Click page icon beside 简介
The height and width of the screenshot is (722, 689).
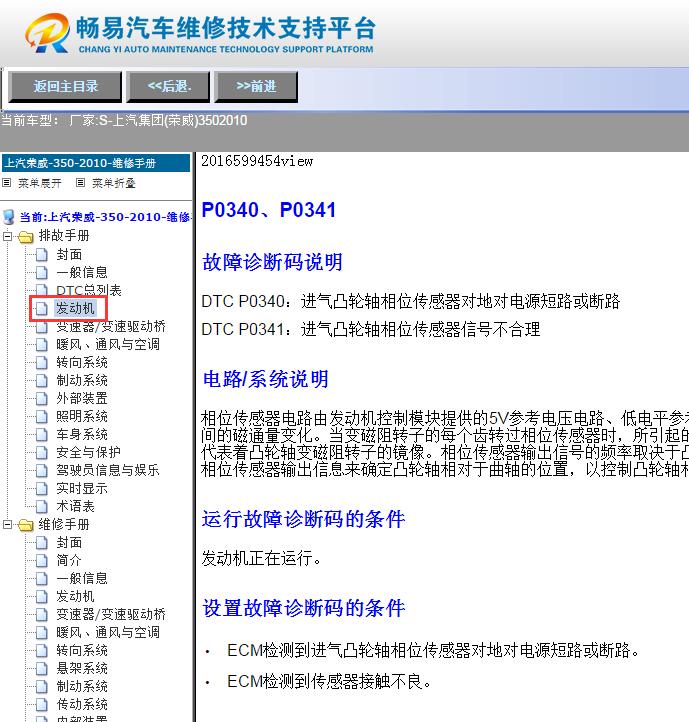(42, 560)
